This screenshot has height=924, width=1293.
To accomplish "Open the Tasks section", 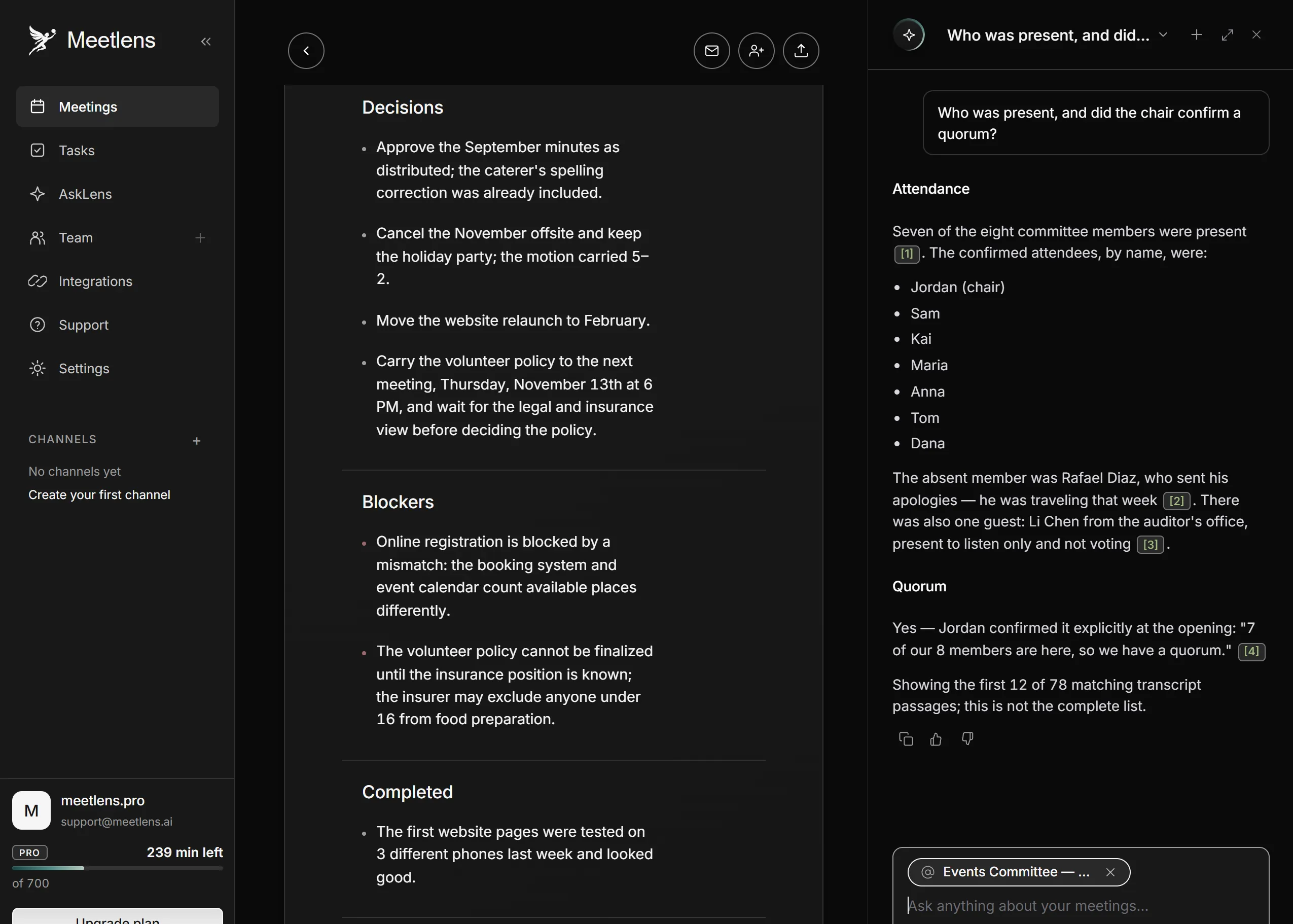I will (118, 150).
